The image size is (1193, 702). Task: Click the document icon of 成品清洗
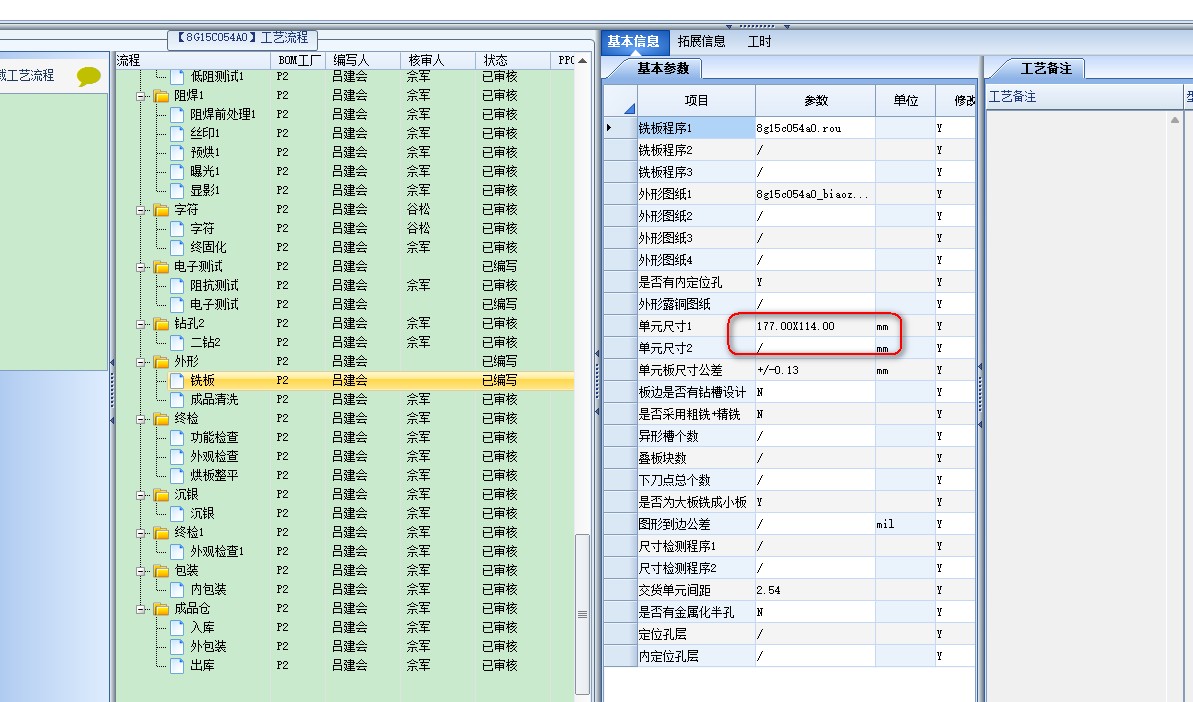coord(177,399)
